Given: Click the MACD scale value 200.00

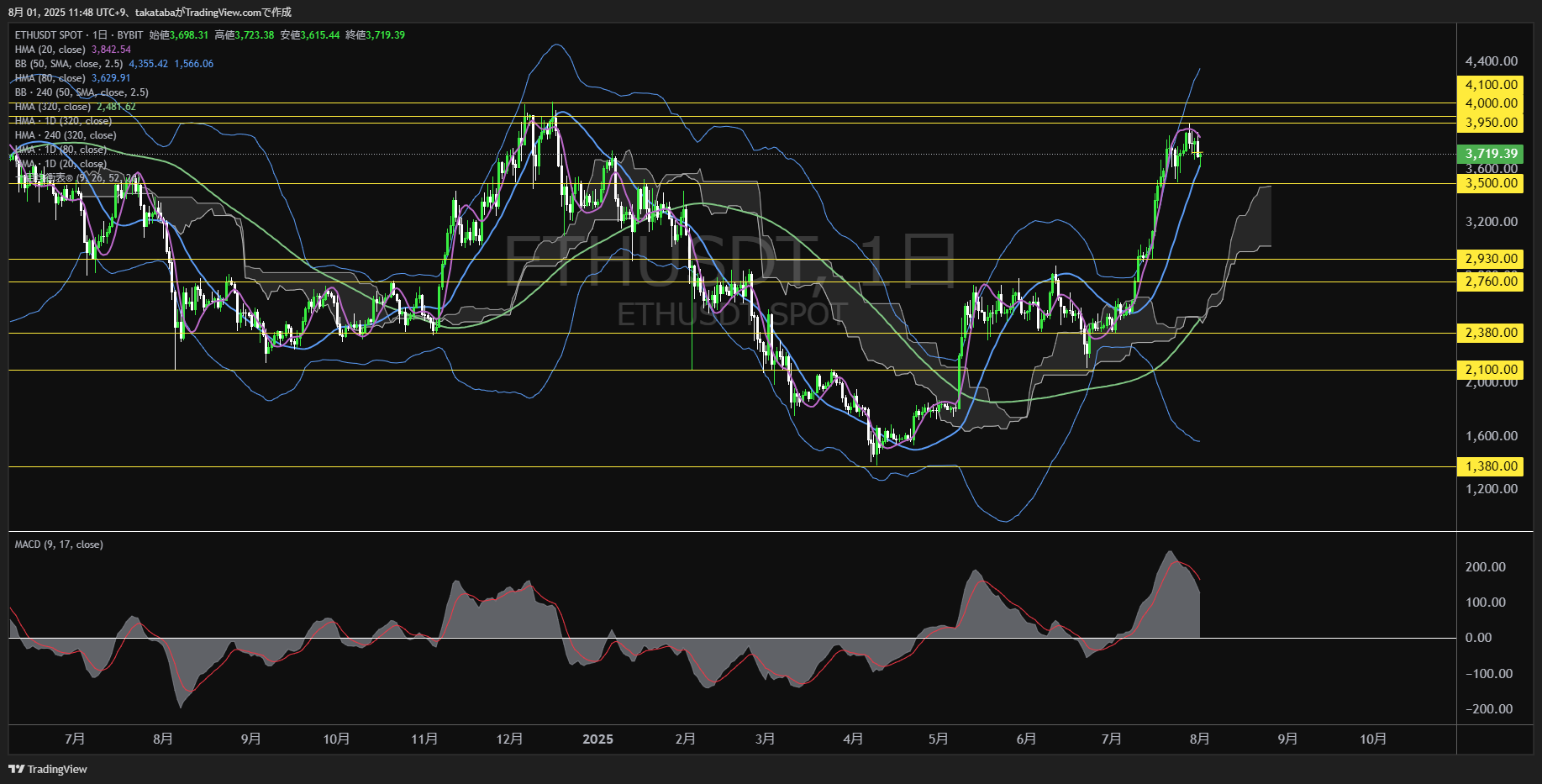Looking at the screenshot, I should [1485, 567].
